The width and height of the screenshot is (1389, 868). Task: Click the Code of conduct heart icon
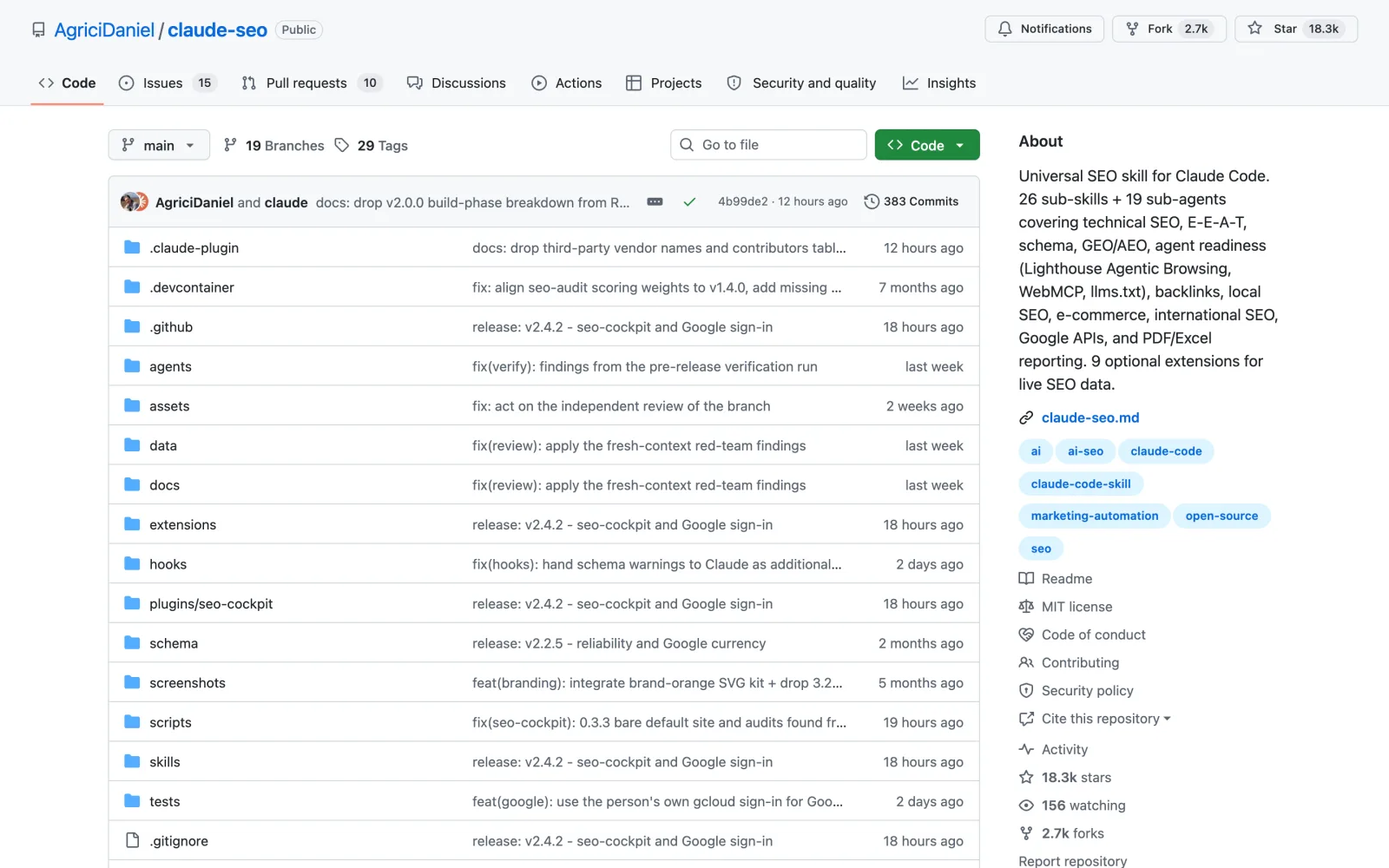(1026, 635)
